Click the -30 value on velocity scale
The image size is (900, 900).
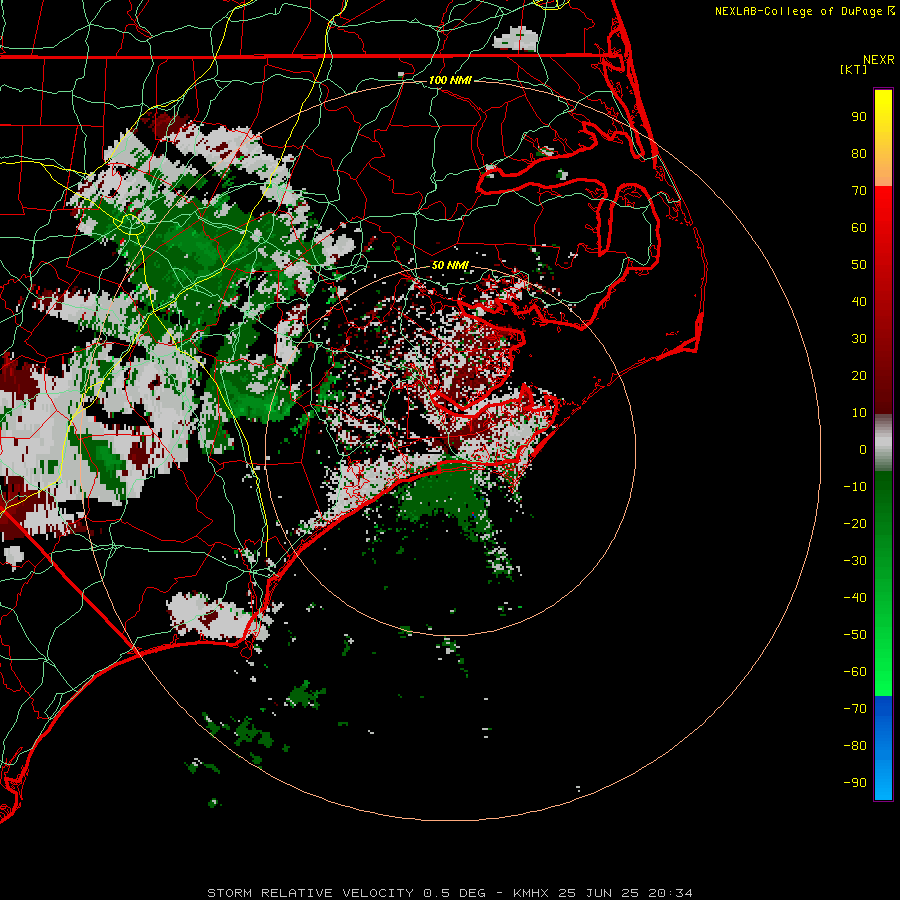[x=855, y=561]
